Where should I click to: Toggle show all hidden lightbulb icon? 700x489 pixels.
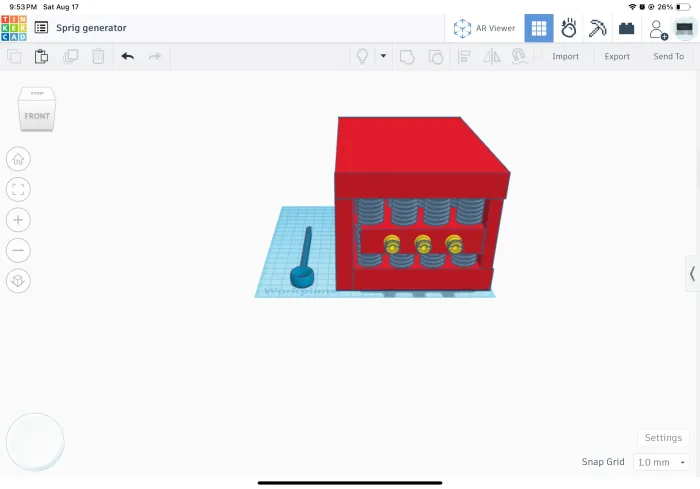362,56
